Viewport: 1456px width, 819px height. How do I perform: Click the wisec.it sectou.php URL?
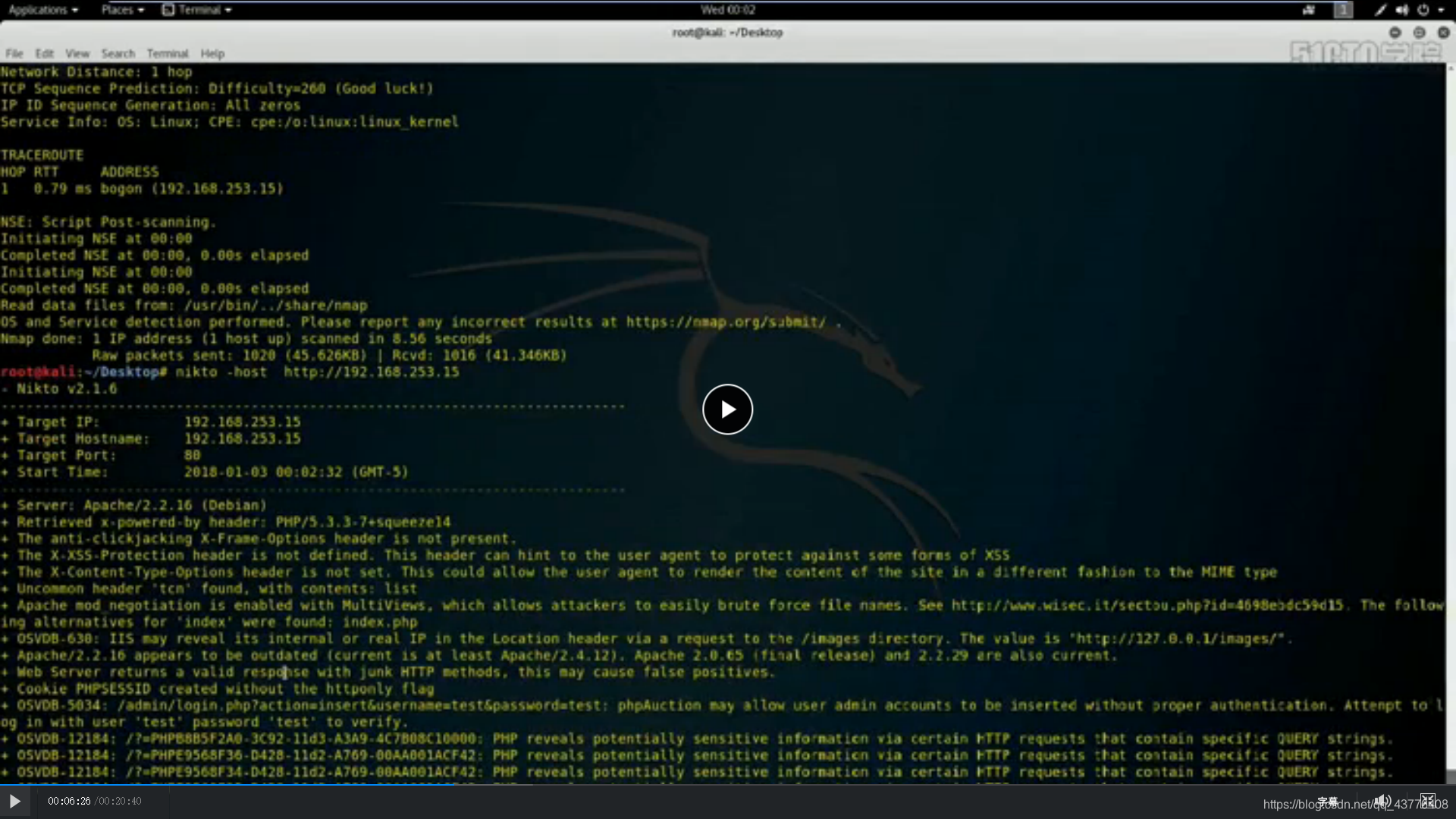[x=1147, y=606]
